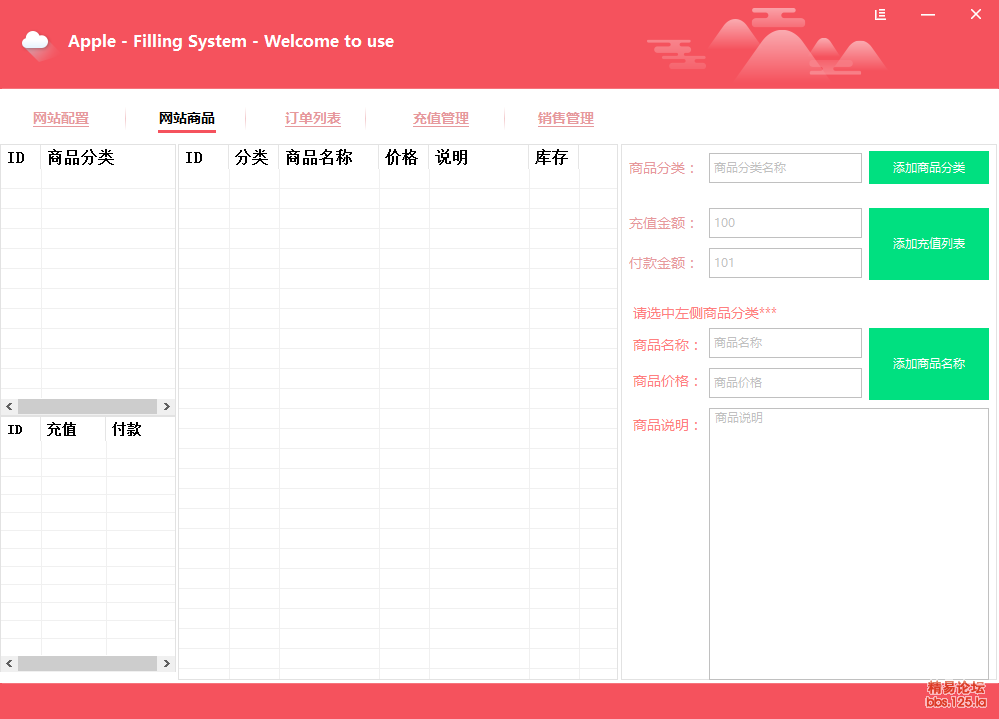The height and width of the screenshot is (719, 999).
Task: Switch to the 网站配置 tab
Action: 61,118
